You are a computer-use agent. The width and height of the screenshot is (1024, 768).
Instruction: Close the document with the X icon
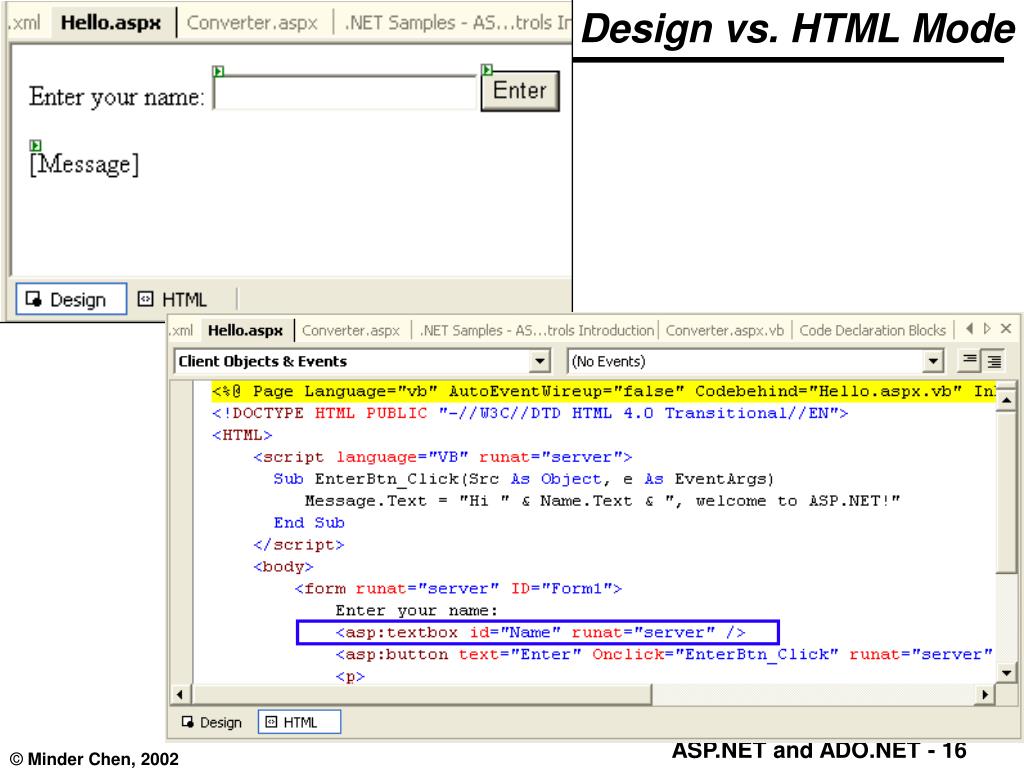pyautogui.click(x=1006, y=328)
